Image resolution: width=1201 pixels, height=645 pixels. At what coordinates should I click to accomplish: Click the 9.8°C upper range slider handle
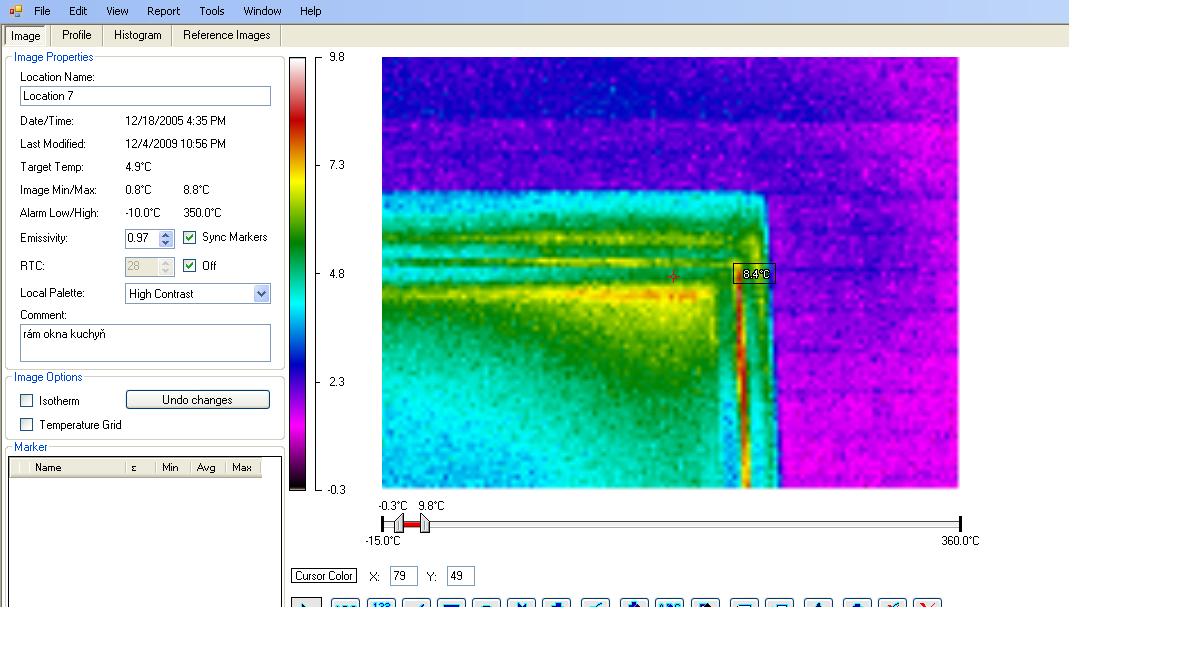425,524
